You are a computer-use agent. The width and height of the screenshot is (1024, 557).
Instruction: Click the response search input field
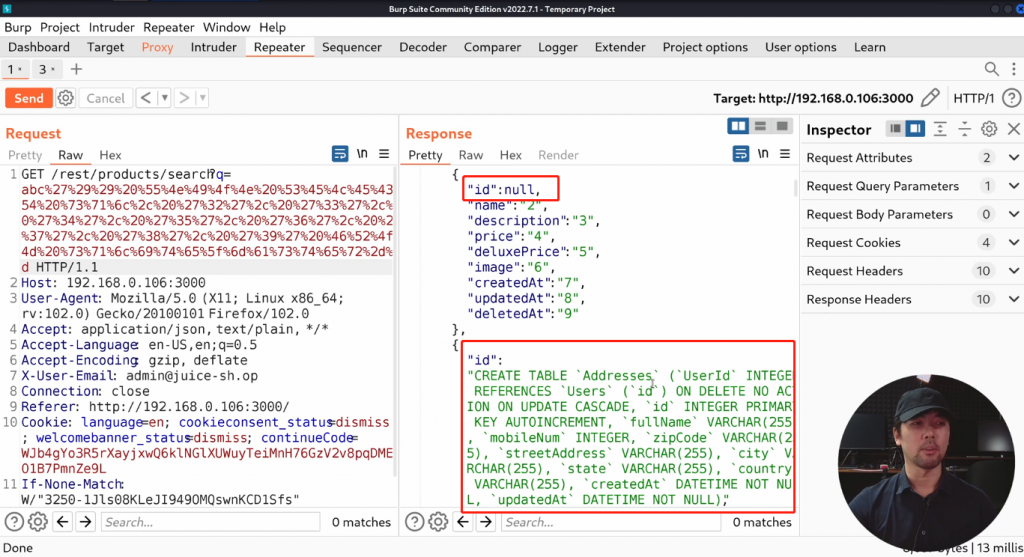pyautogui.click(x=611, y=522)
